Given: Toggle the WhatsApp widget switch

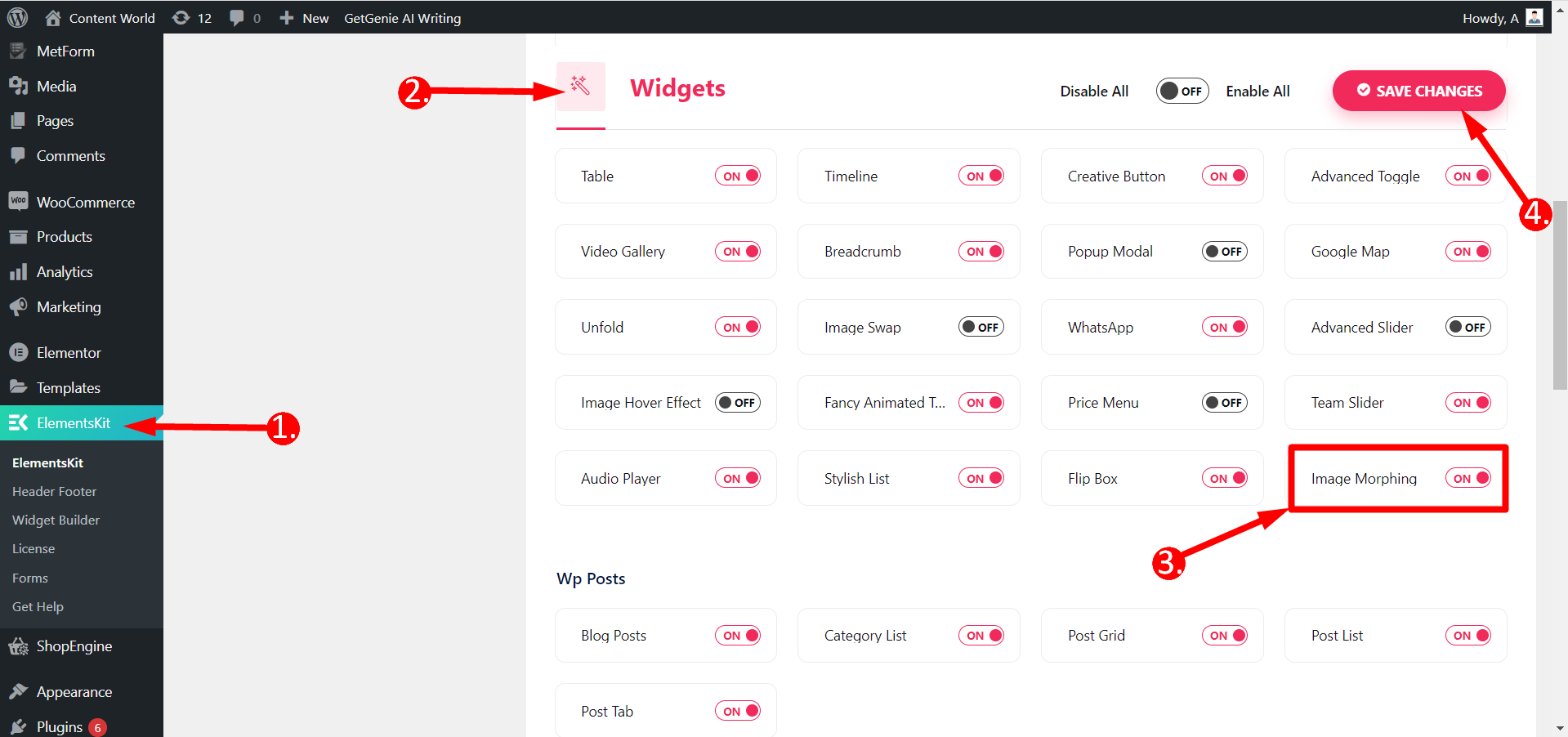Looking at the screenshot, I should (x=1225, y=327).
